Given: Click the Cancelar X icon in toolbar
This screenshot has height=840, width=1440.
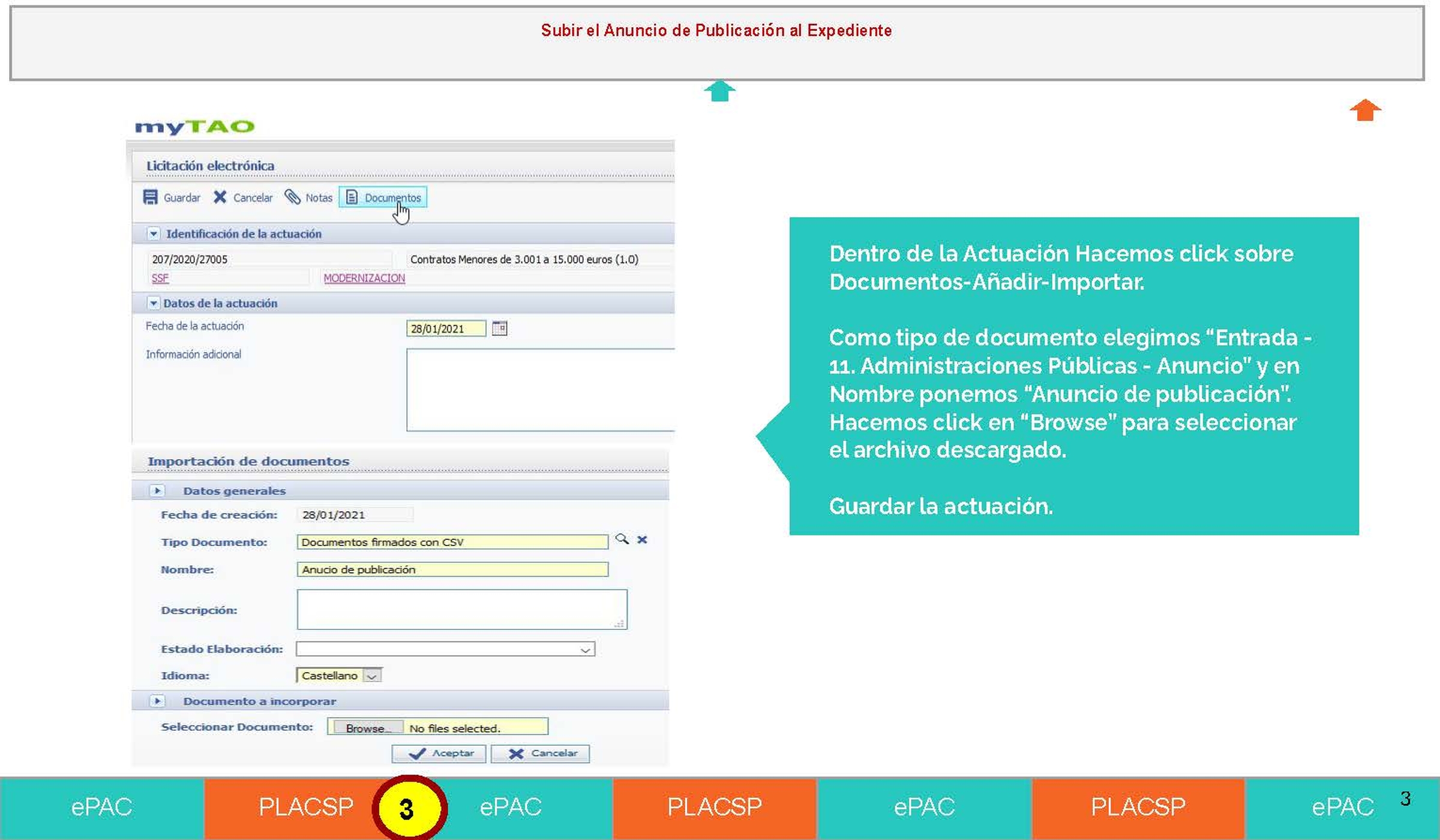Looking at the screenshot, I should [220, 197].
